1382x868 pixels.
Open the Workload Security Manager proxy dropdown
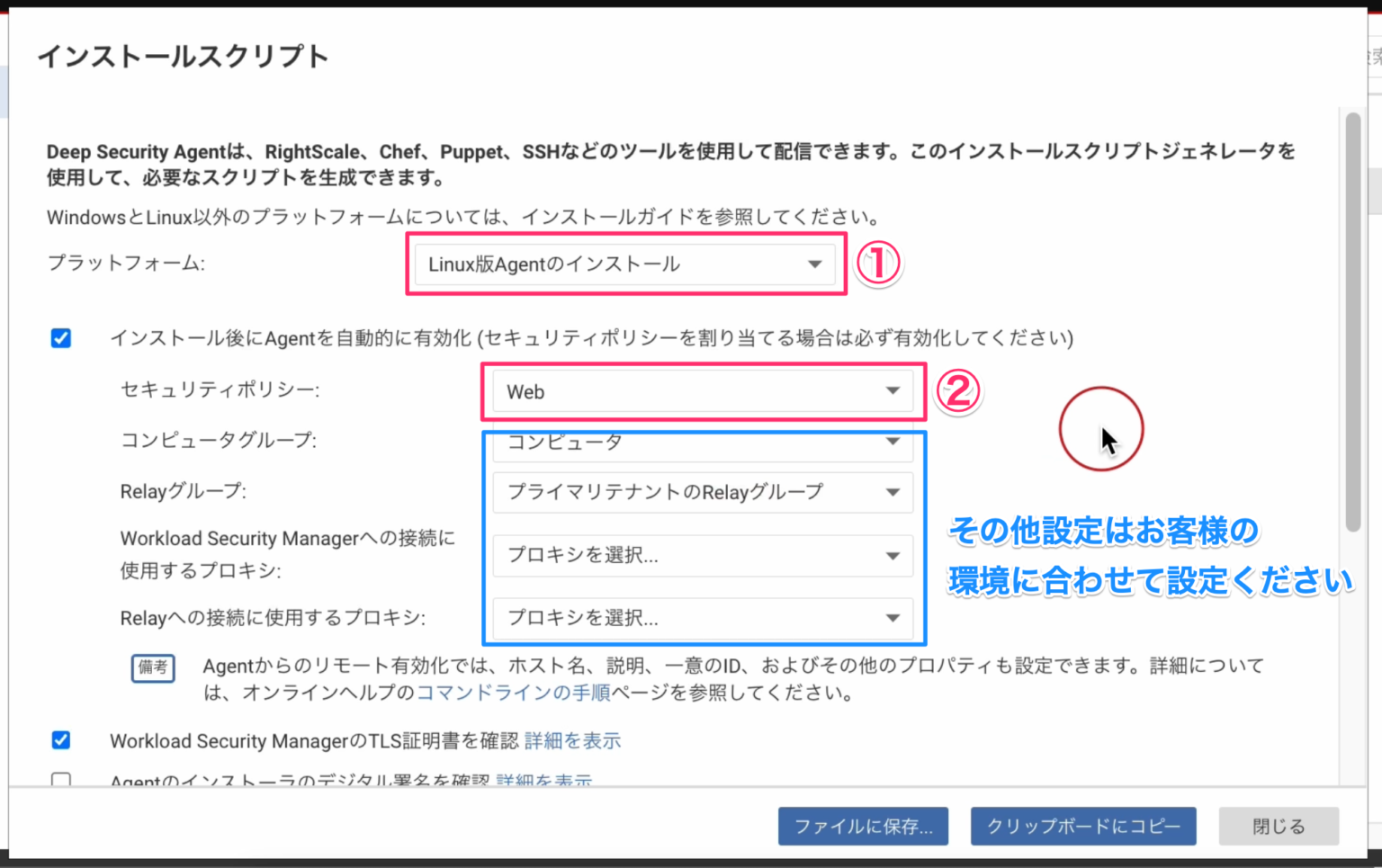(x=703, y=556)
